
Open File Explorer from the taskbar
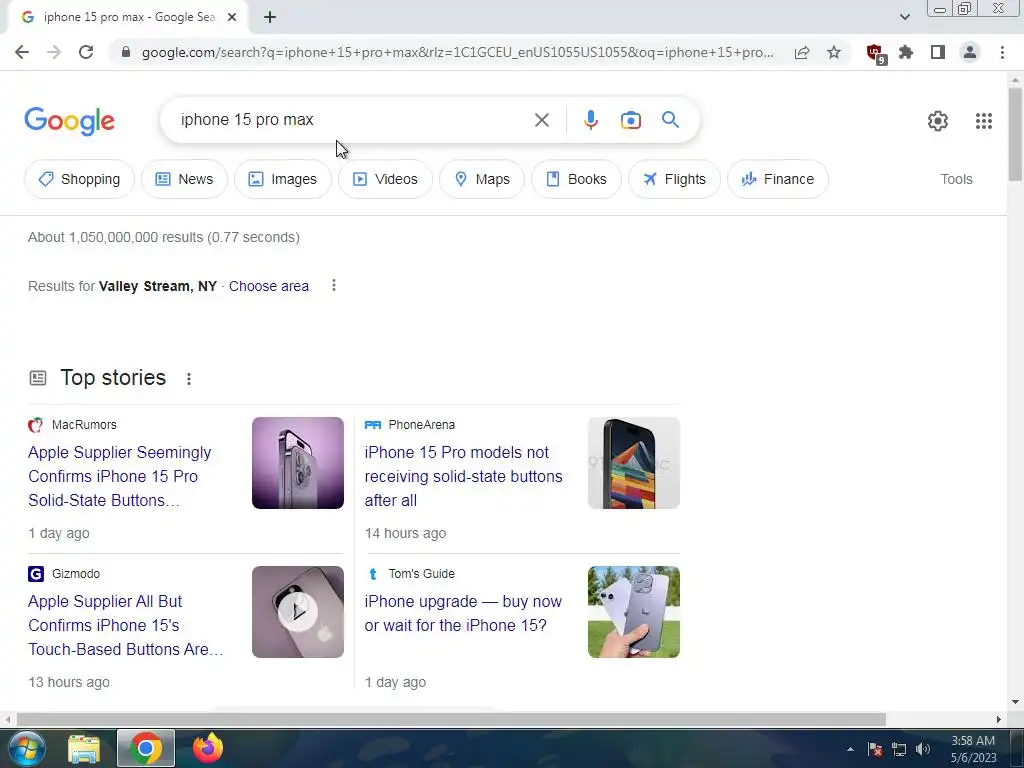[x=84, y=748]
